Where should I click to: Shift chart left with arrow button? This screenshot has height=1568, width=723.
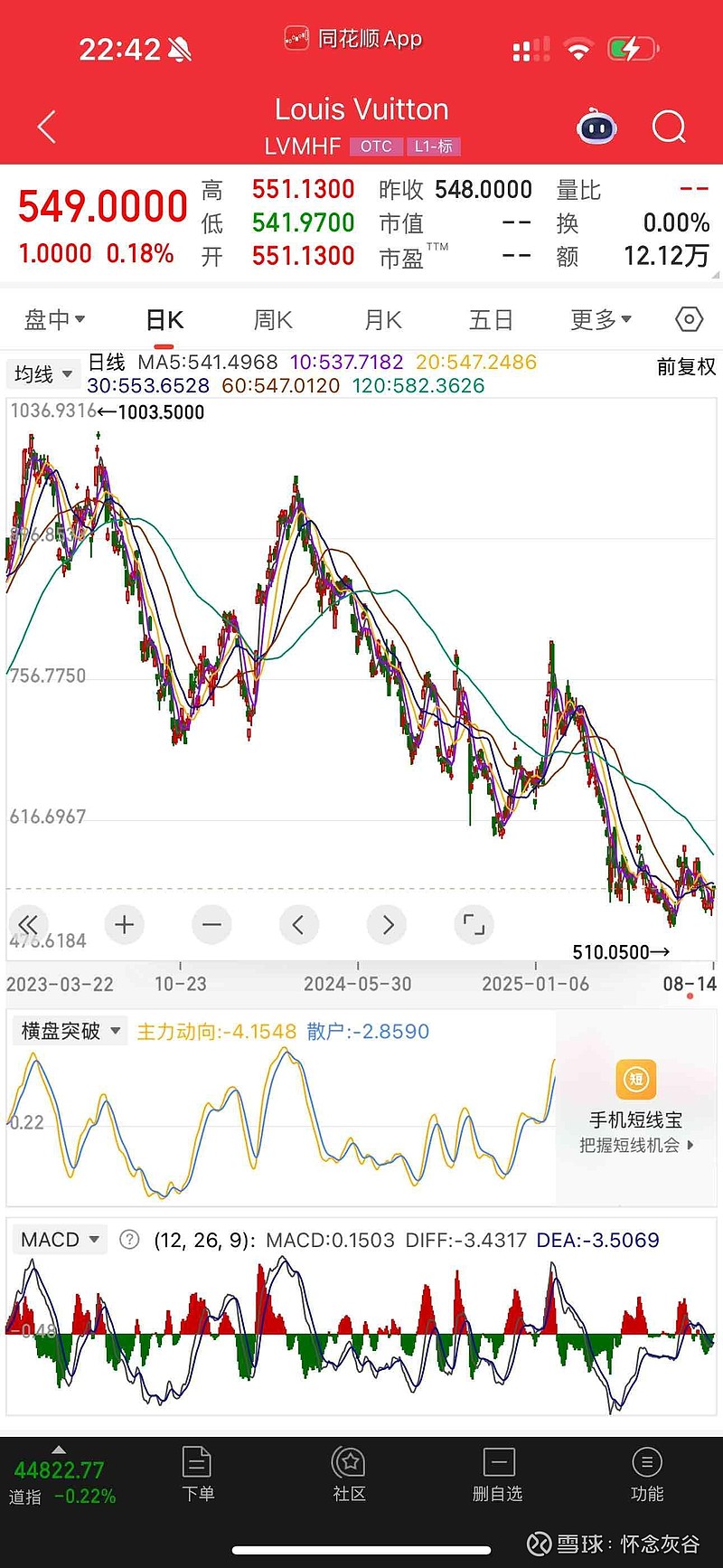tap(298, 924)
